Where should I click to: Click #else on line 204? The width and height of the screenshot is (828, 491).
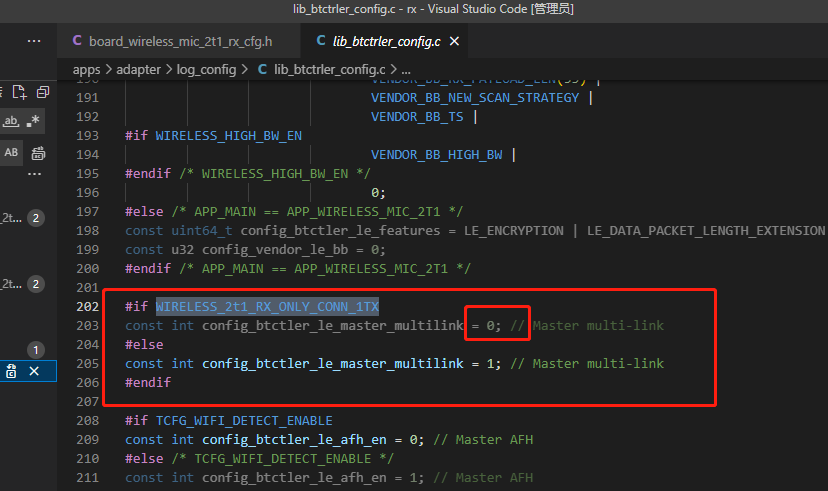[144, 345]
